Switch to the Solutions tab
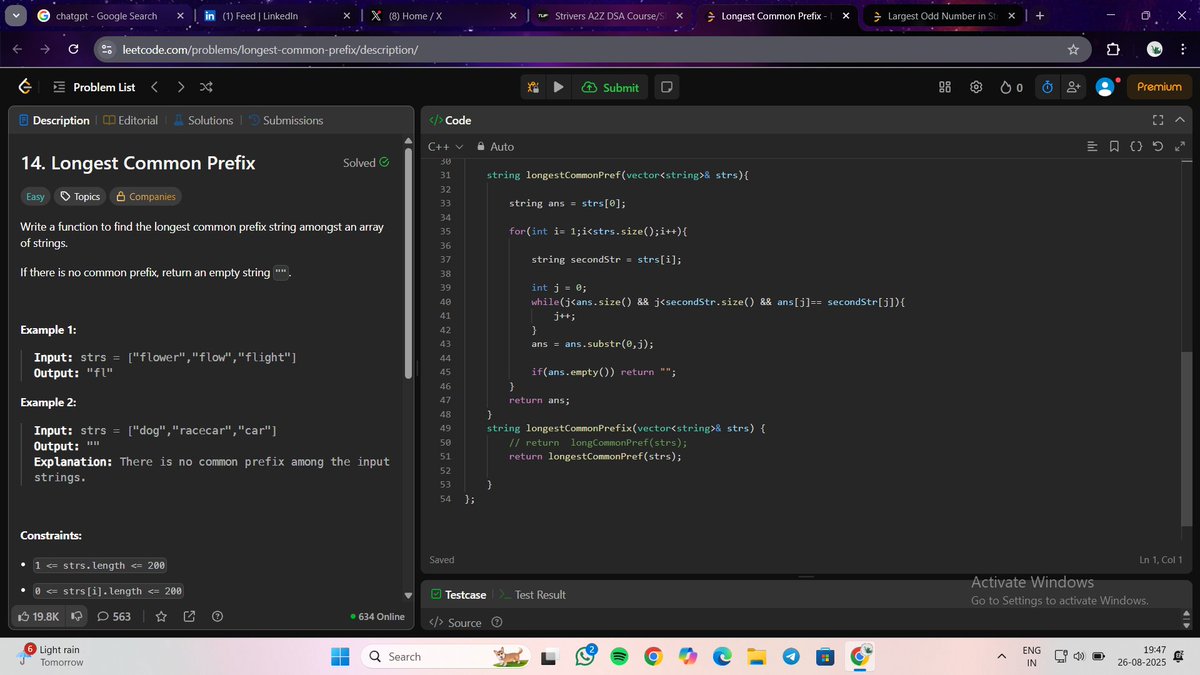The image size is (1200, 675). tap(203, 120)
